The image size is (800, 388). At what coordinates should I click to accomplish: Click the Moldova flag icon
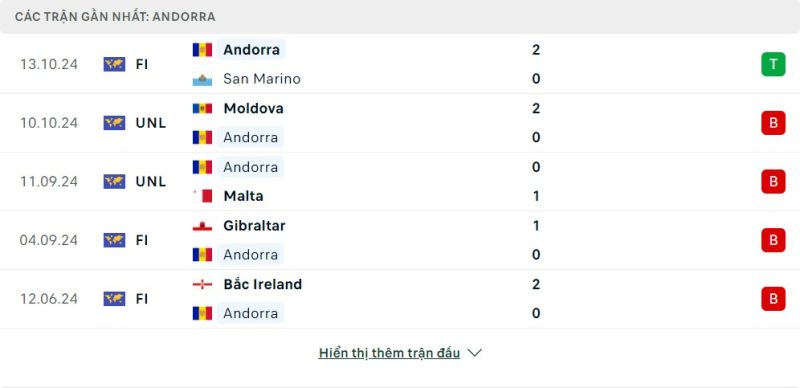202,108
